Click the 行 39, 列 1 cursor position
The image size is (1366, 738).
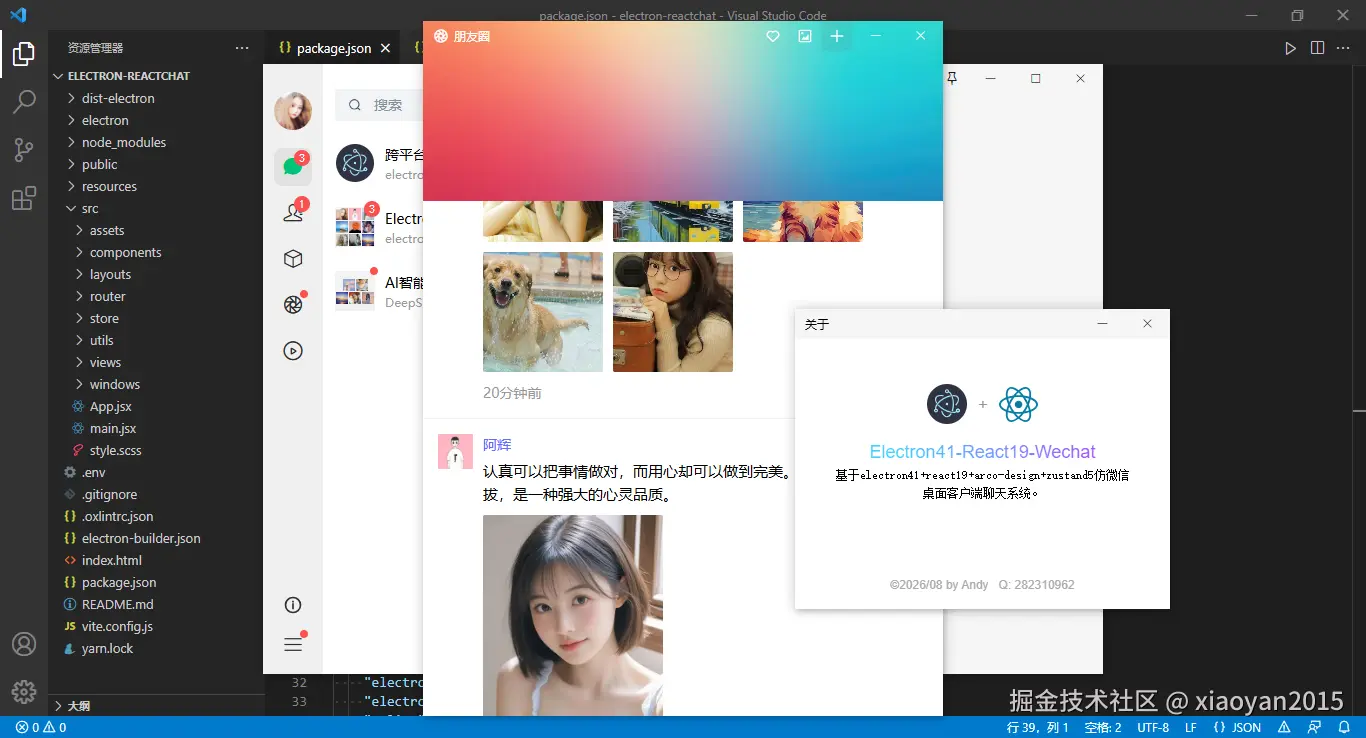click(x=1038, y=728)
